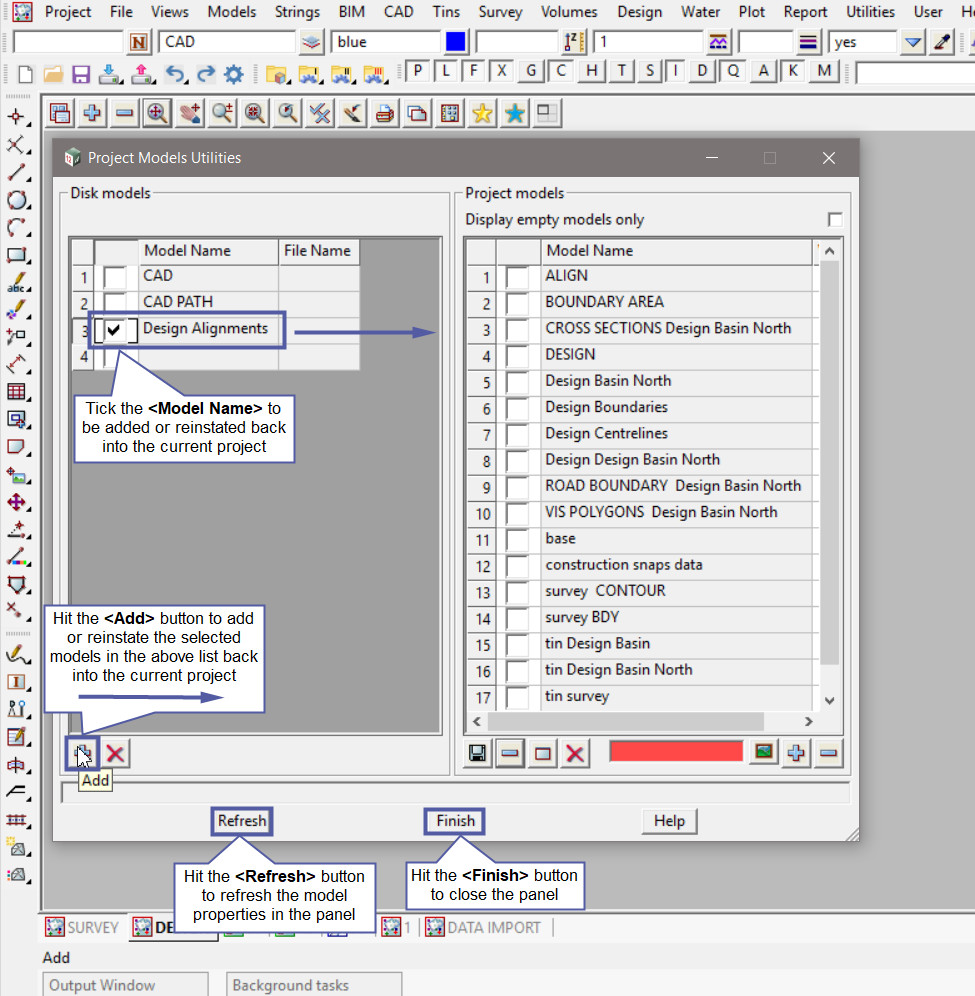
Task: Click the yellow star icon in the view toolbar
Action: [482, 114]
